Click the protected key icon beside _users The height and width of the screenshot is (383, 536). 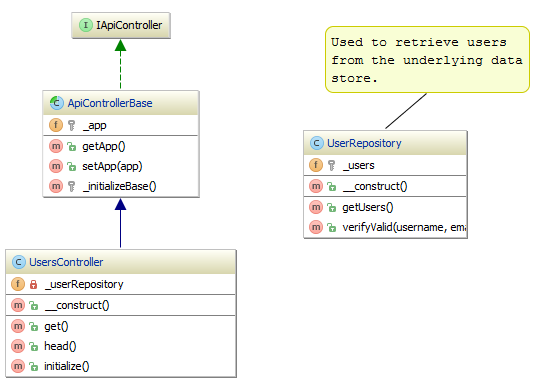(x=332, y=165)
